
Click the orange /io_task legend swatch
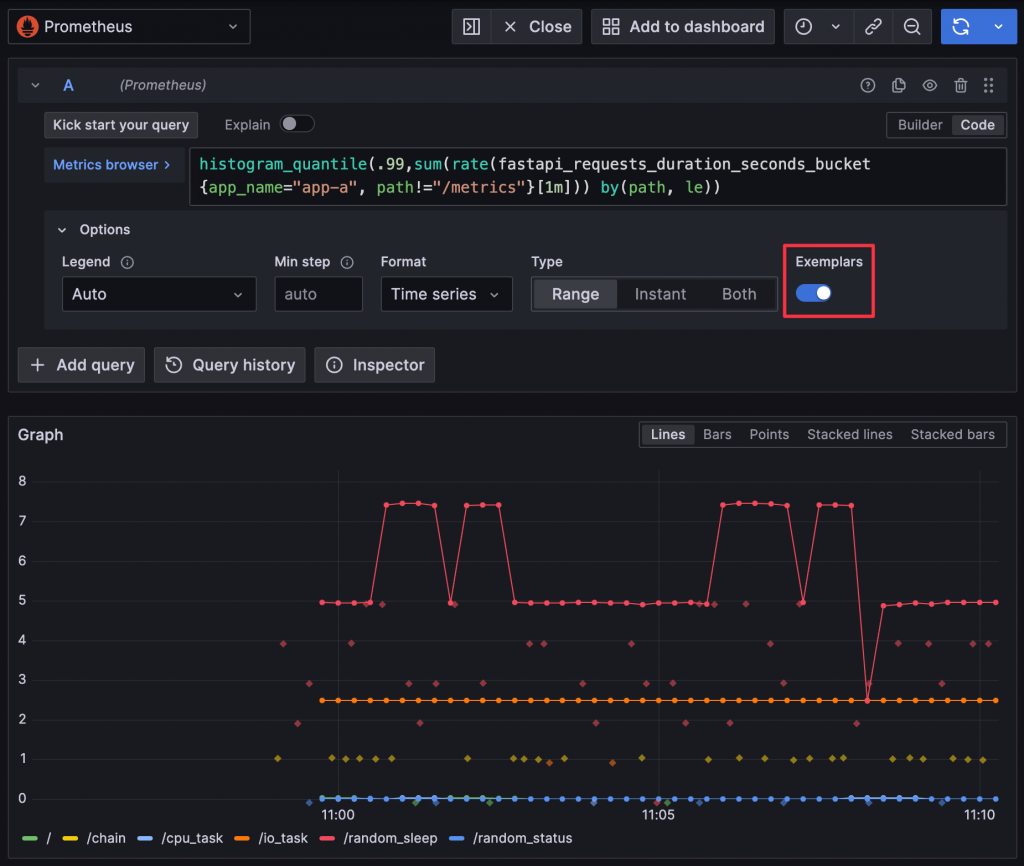coord(242,839)
